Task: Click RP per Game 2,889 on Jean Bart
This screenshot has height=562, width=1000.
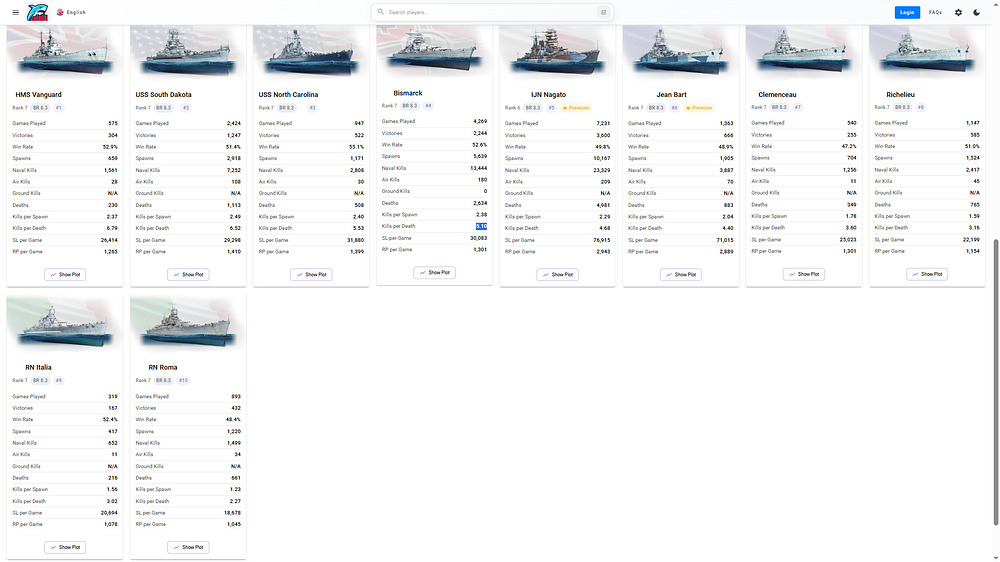Action: point(726,252)
